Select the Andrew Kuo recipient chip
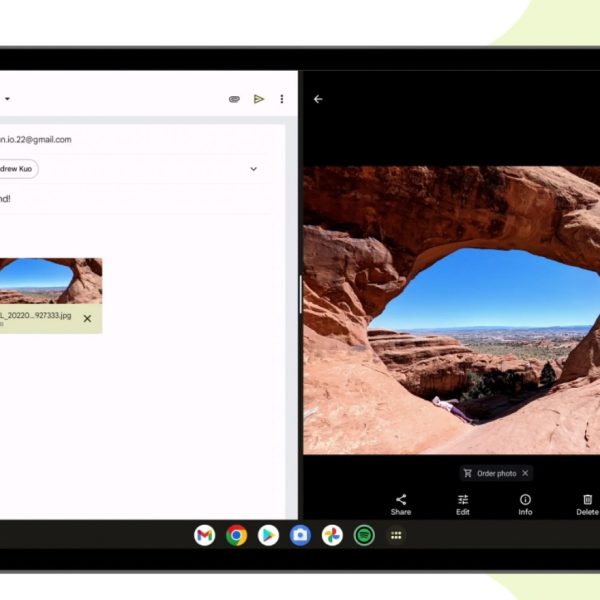Viewport: 600px width, 600px height. click(x=18, y=169)
